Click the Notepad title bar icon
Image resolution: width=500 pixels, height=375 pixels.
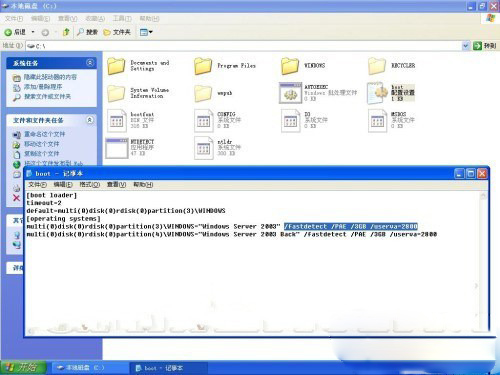[x=29, y=173]
